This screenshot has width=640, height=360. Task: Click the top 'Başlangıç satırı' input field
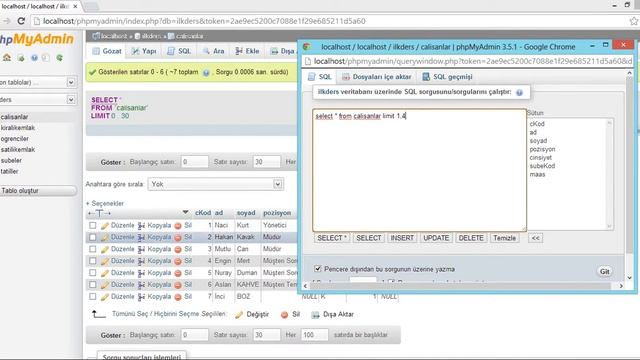pos(195,162)
